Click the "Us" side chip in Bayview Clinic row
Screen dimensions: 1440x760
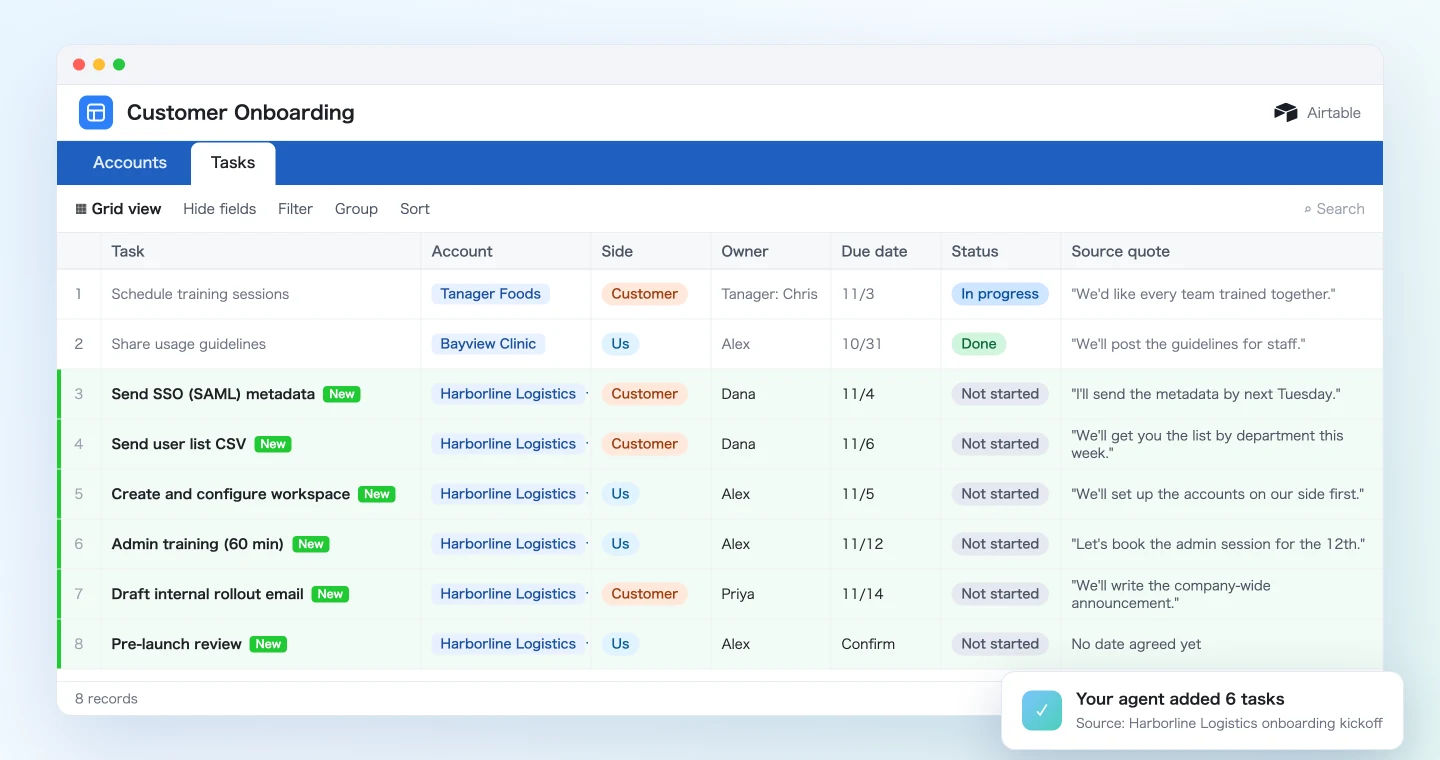(x=620, y=344)
